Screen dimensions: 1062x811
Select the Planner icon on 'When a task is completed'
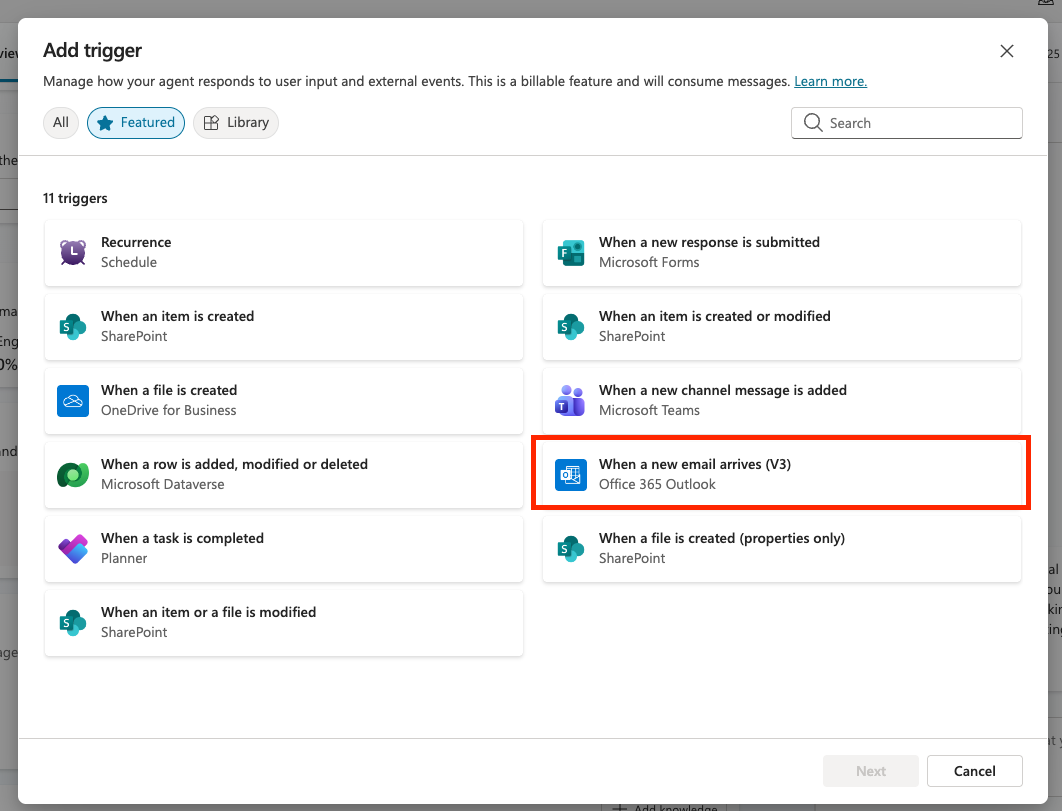coord(70,548)
